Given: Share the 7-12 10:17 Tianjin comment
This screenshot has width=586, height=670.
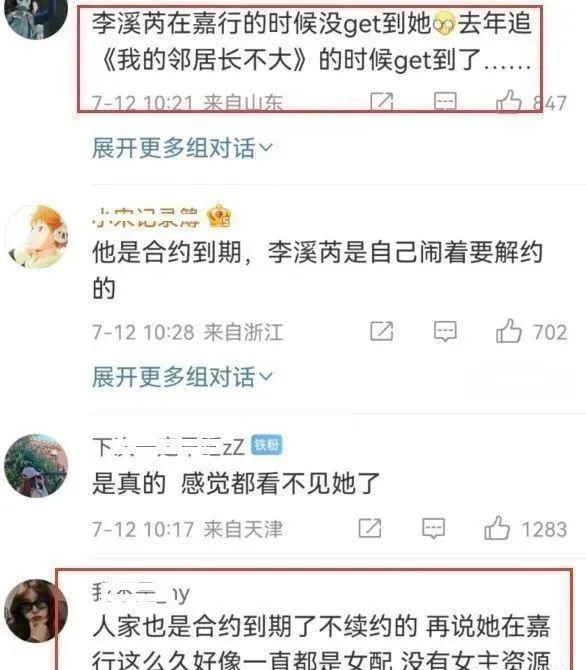Looking at the screenshot, I should pyautogui.click(x=370, y=529).
